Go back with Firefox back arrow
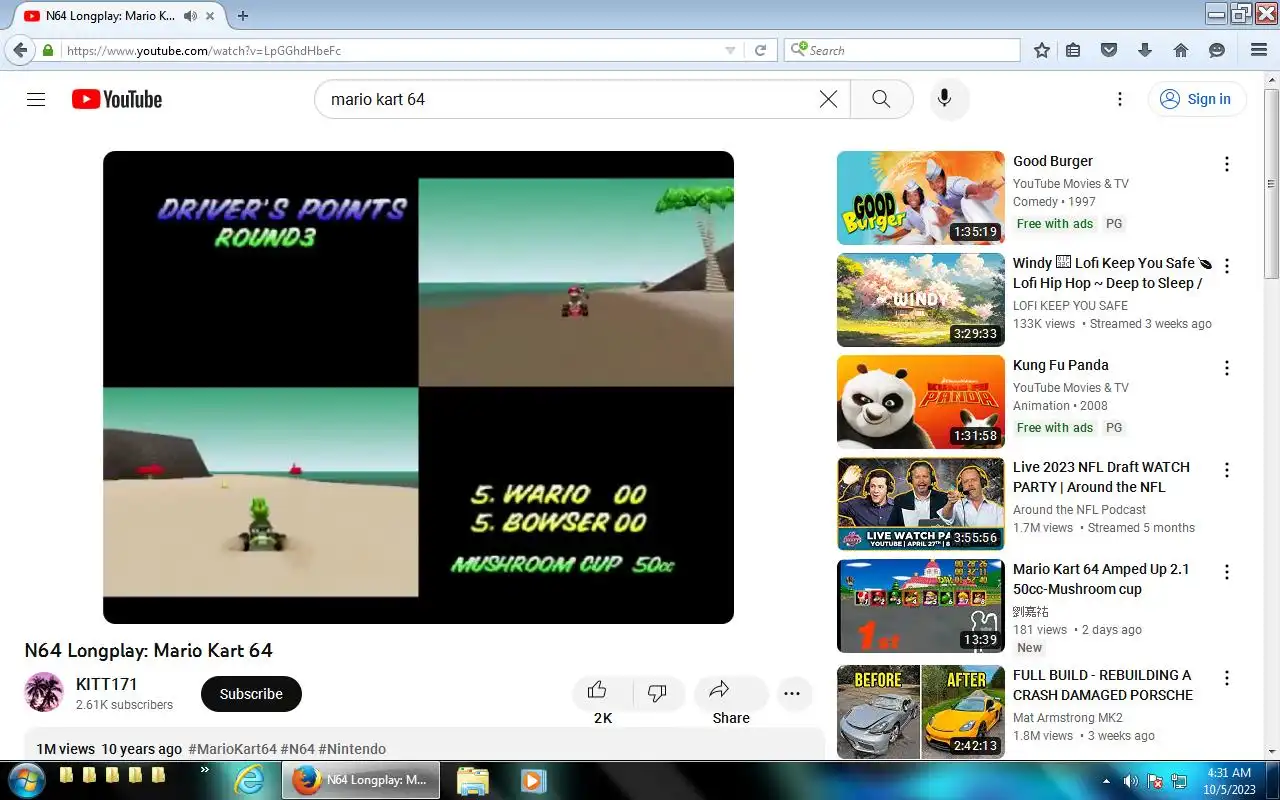 (x=20, y=50)
